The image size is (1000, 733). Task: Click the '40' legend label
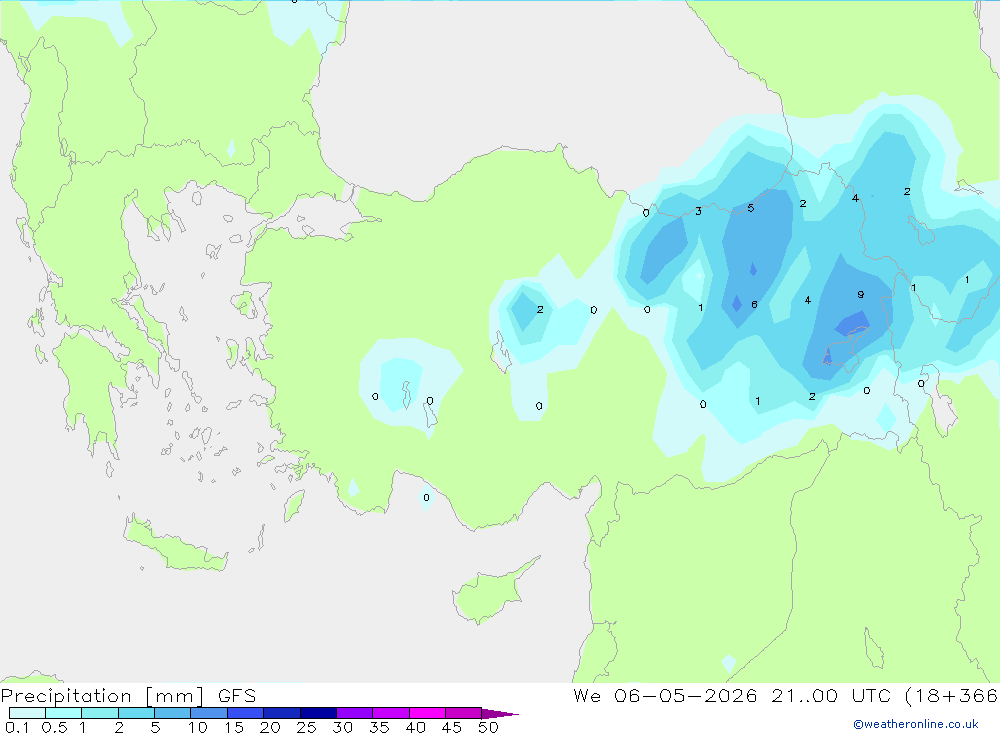(x=415, y=727)
